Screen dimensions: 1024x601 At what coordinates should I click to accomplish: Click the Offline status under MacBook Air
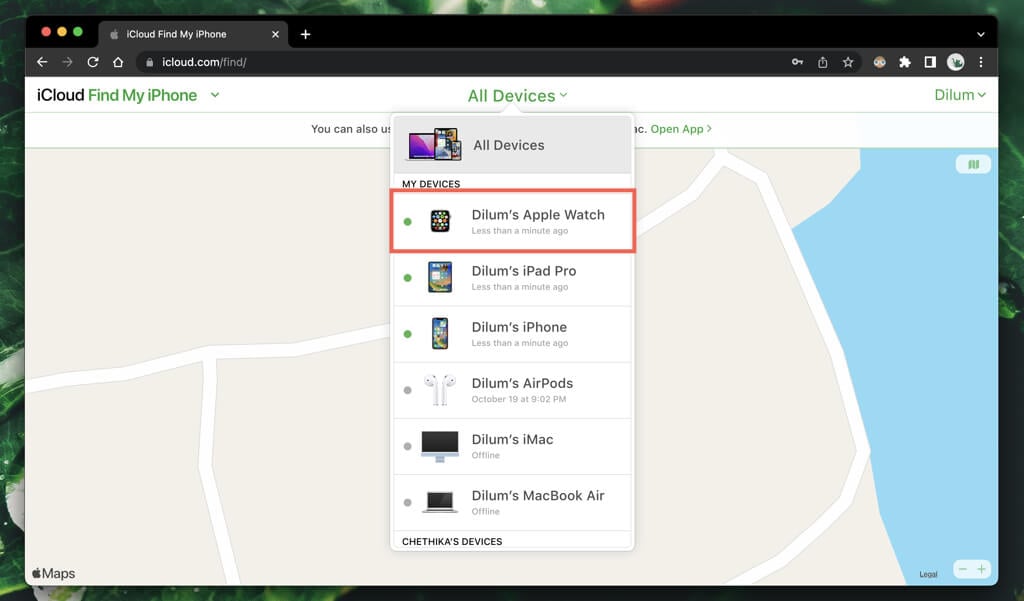[x=485, y=512]
